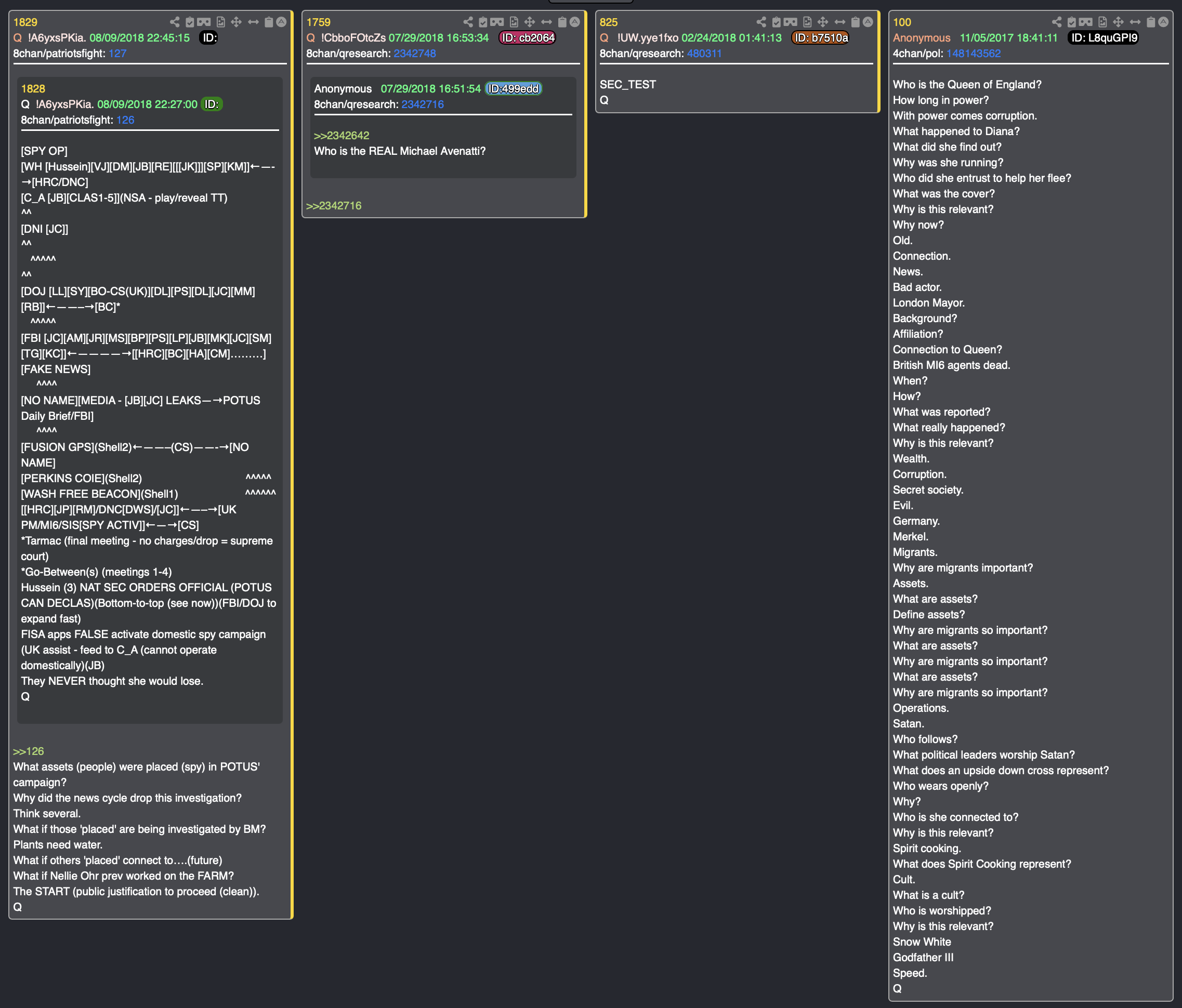This screenshot has width=1182, height=1008.
Task: Share post 1829 via its share icon
Action: click(175, 22)
